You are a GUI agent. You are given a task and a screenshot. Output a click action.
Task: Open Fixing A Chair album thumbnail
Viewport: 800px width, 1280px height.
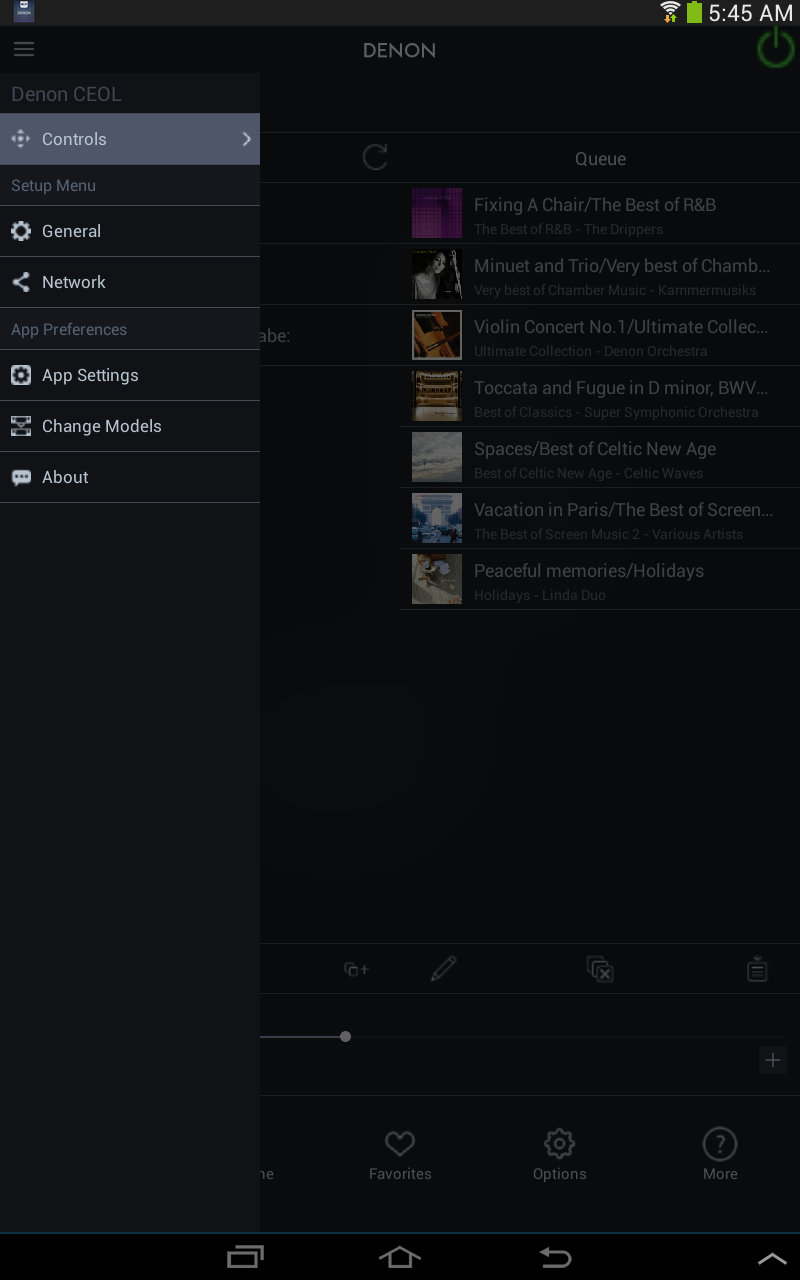pos(437,213)
